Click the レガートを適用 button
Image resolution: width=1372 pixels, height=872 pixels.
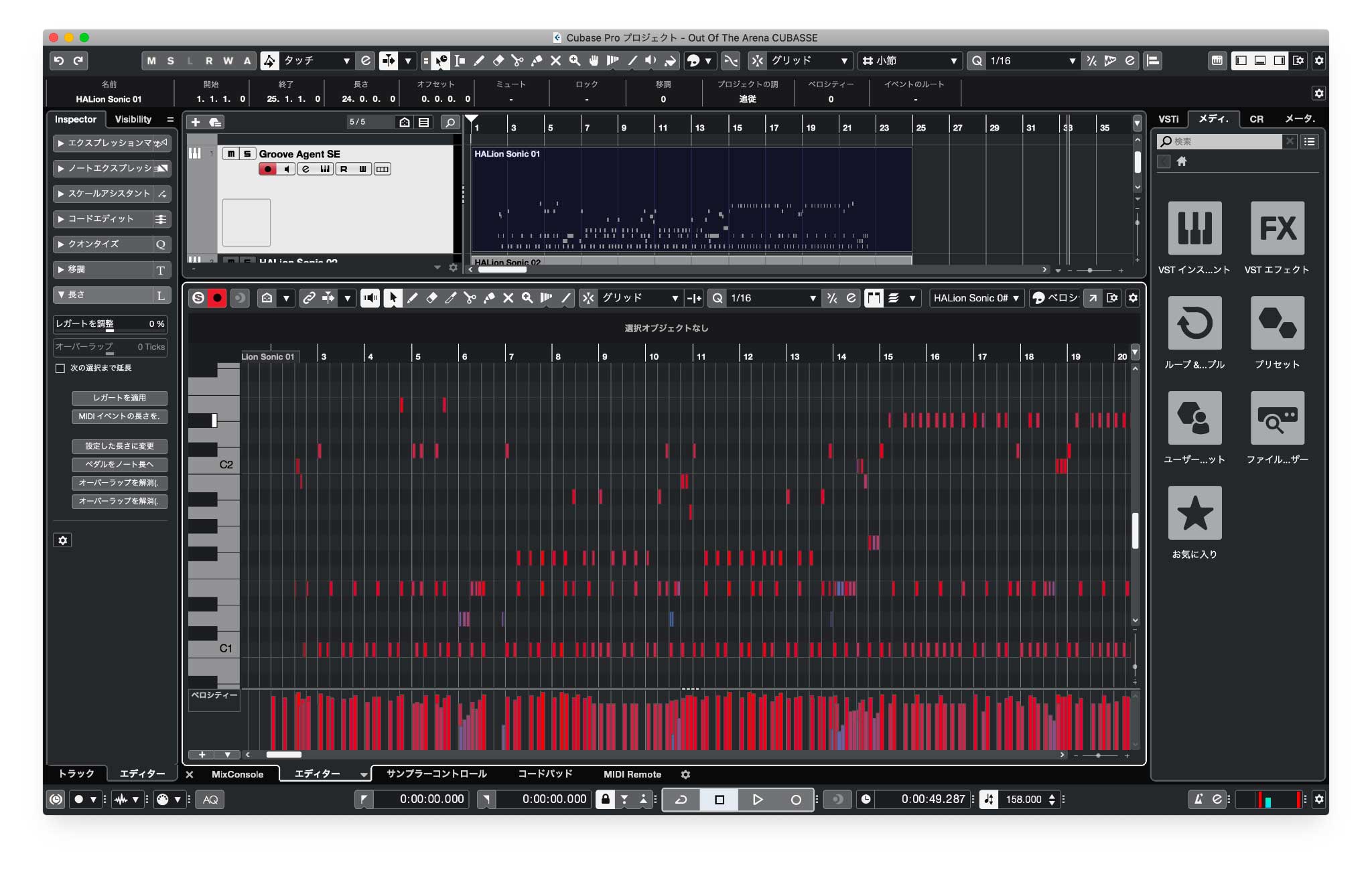coord(119,398)
